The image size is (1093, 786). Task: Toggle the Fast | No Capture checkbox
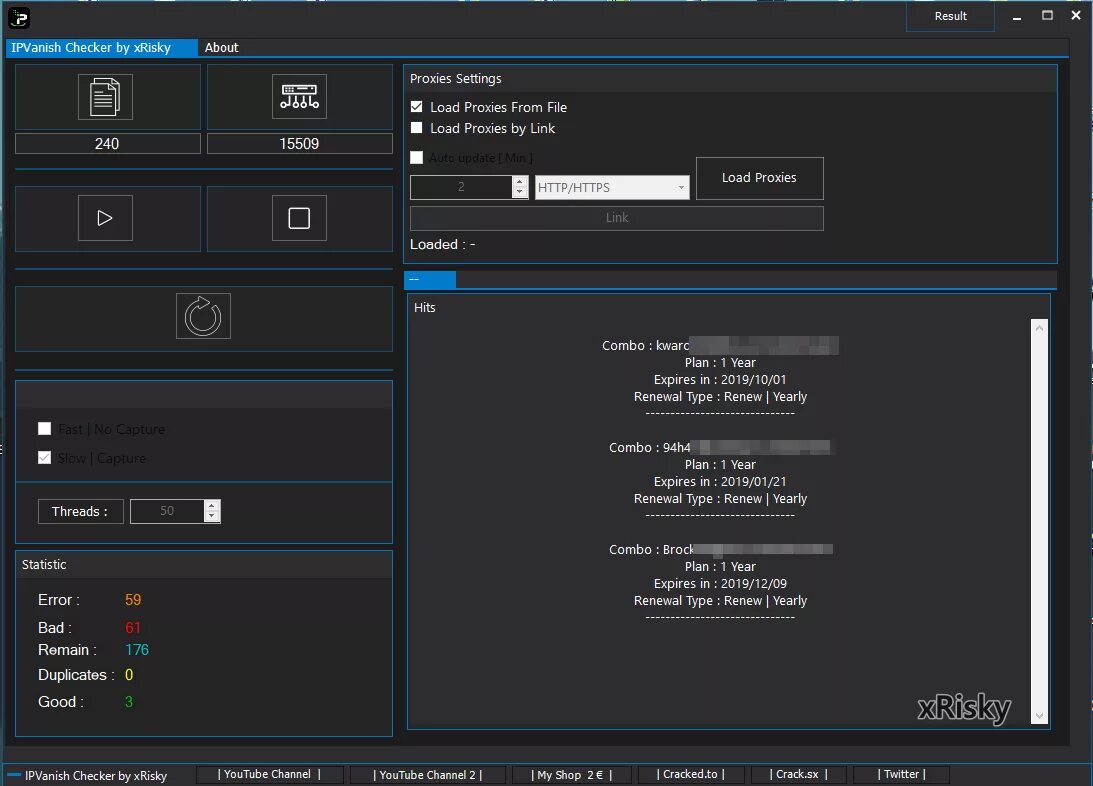coord(45,429)
